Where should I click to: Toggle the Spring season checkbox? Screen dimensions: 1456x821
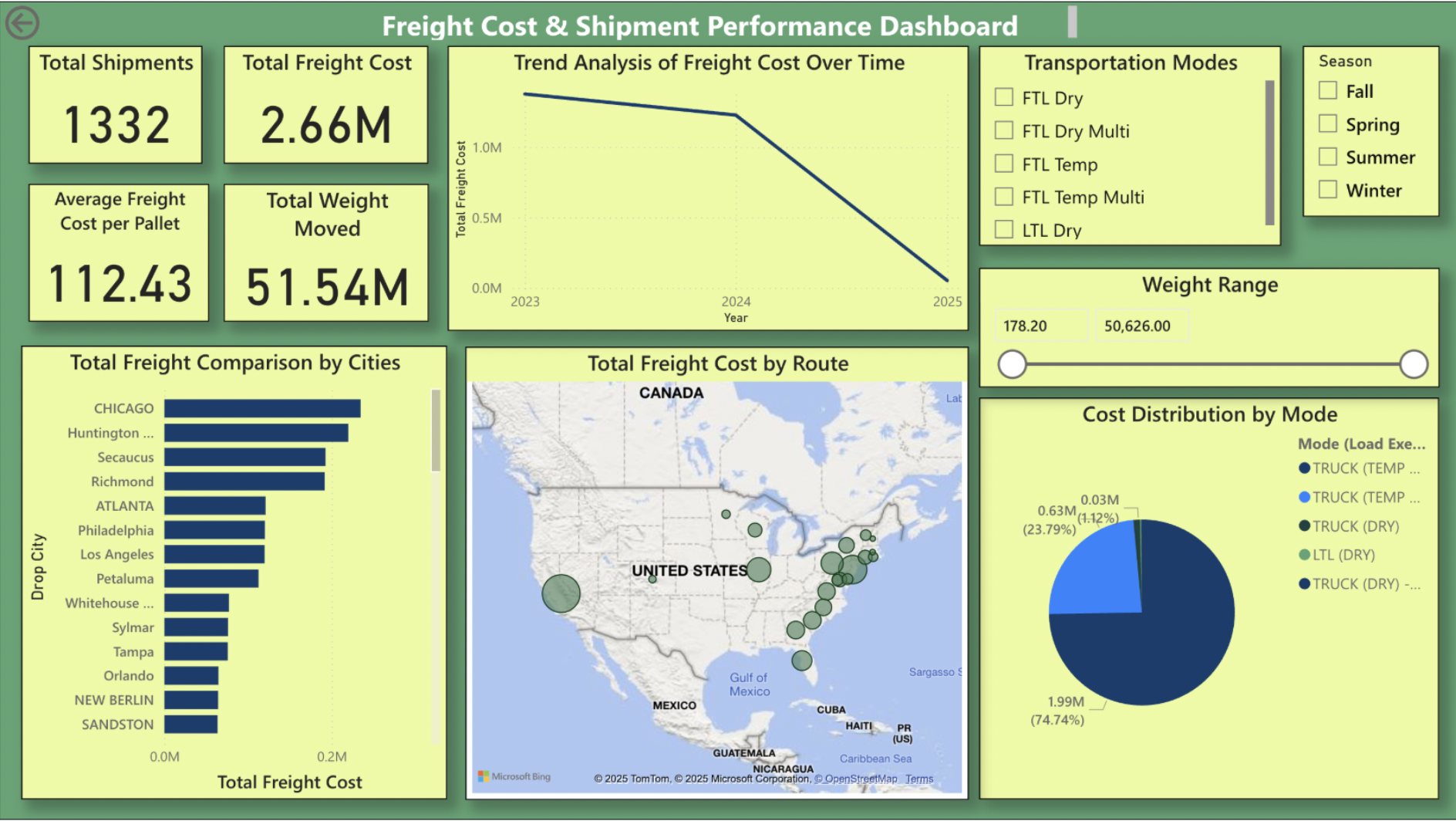click(x=1328, y=124)
